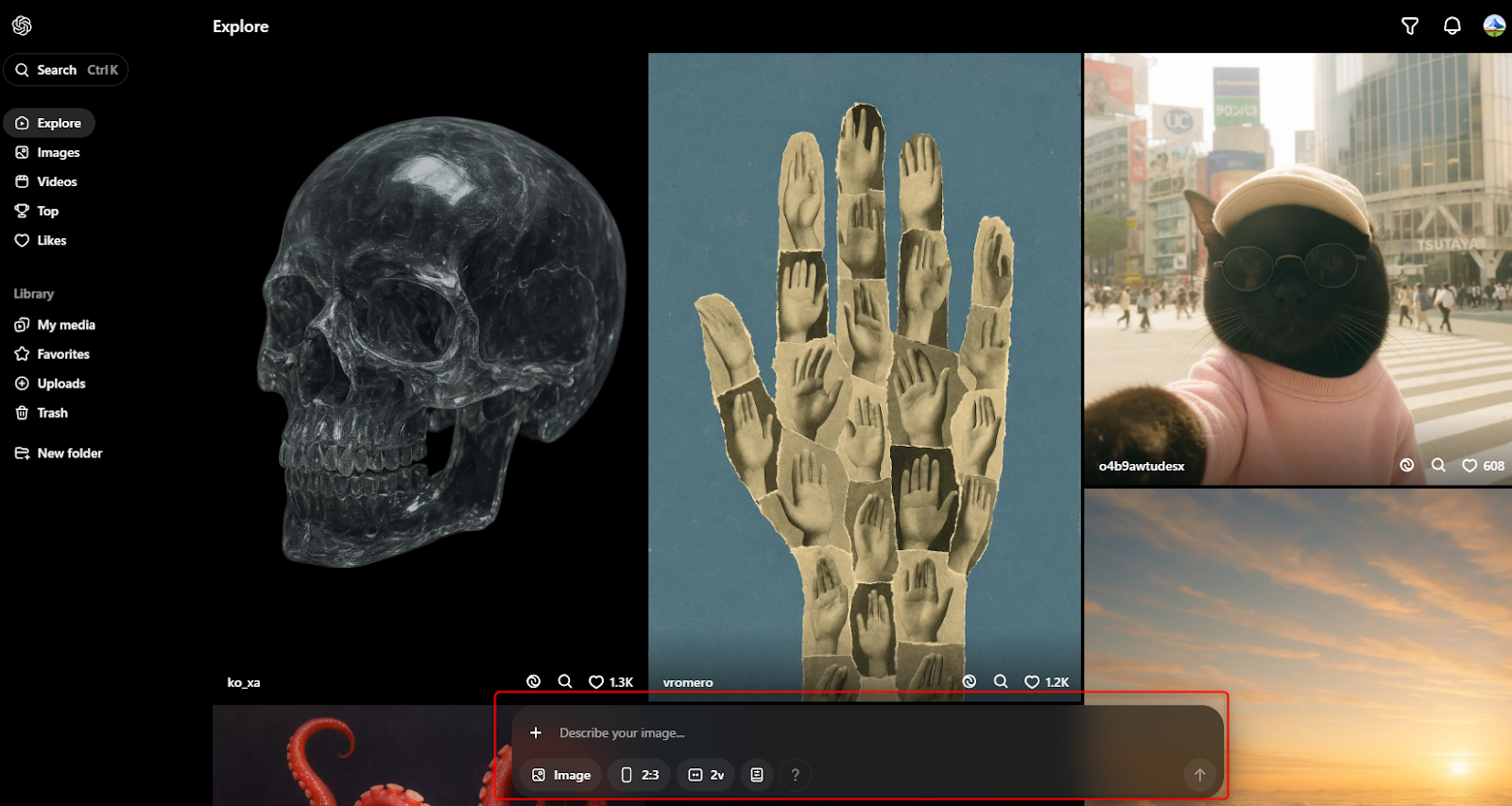Image resolution: width=1512 pixels, height=806 pixels.
Task: Open the notifications bell
Action: pyautogui.click(x=1452, y=26)
